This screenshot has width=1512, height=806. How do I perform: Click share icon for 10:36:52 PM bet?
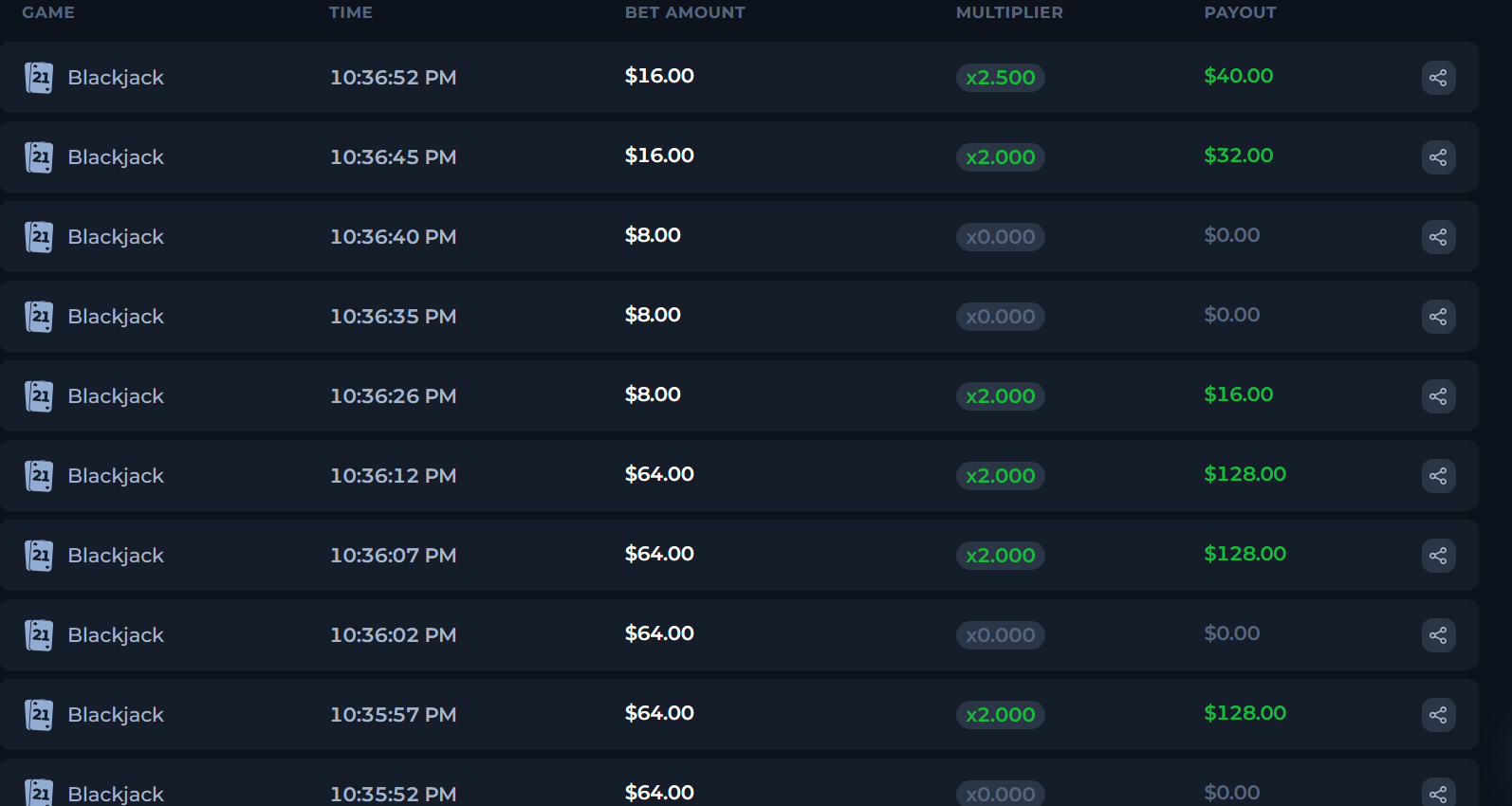[x=1438, y=78]
